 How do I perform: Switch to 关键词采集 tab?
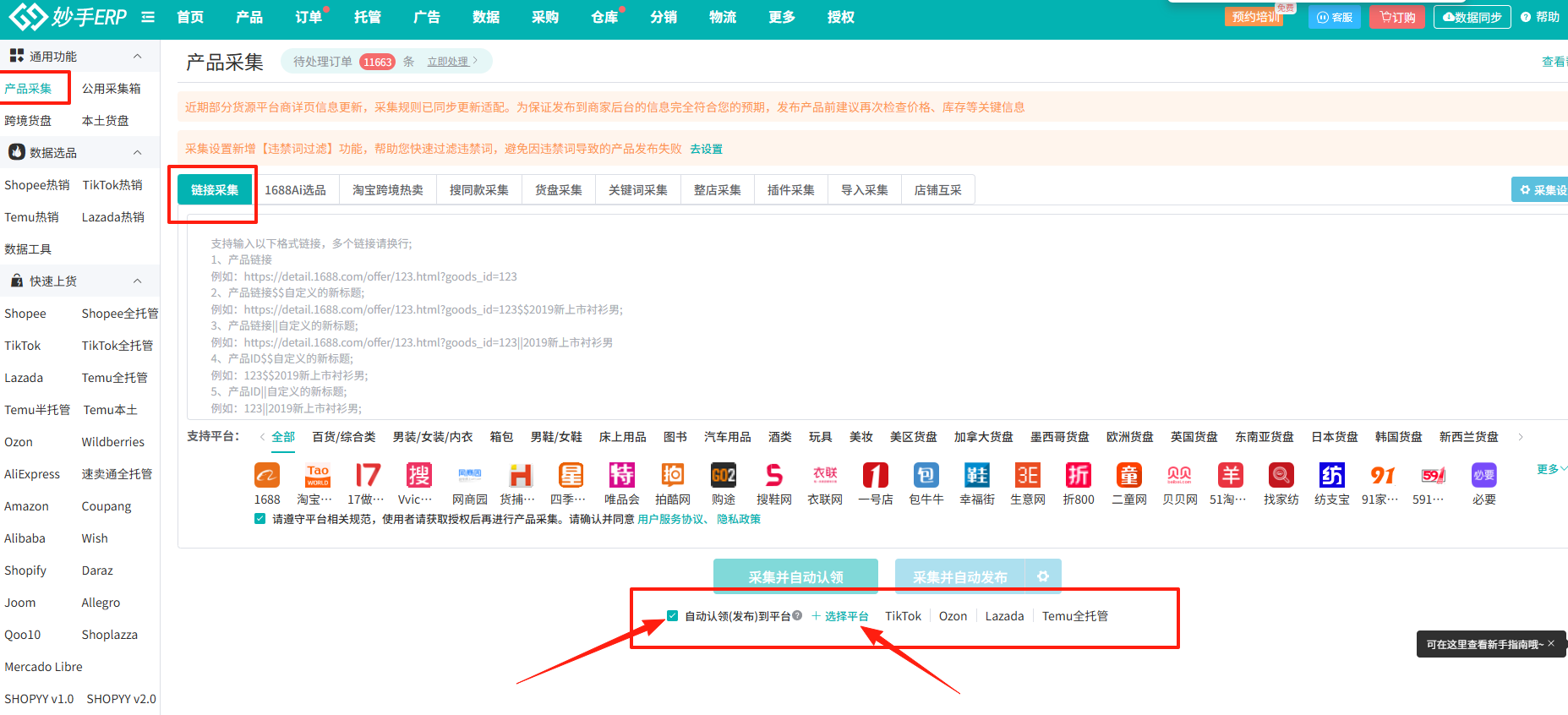pos(638,190)
